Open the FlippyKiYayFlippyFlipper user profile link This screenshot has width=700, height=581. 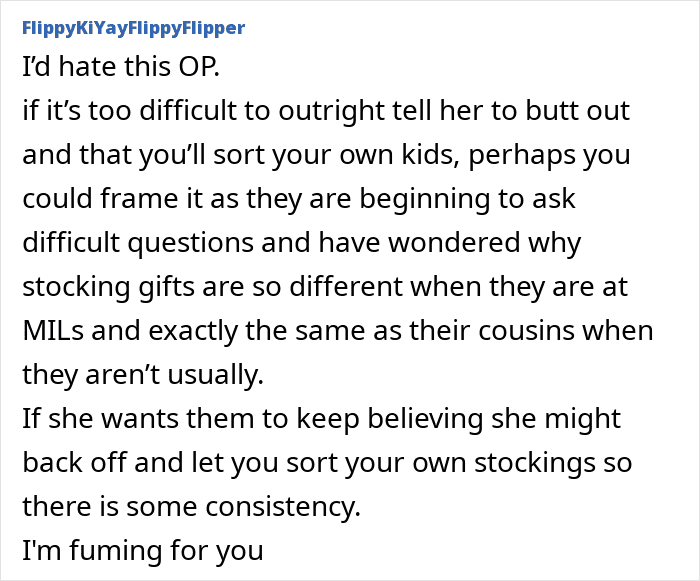(x=133, y=27)
